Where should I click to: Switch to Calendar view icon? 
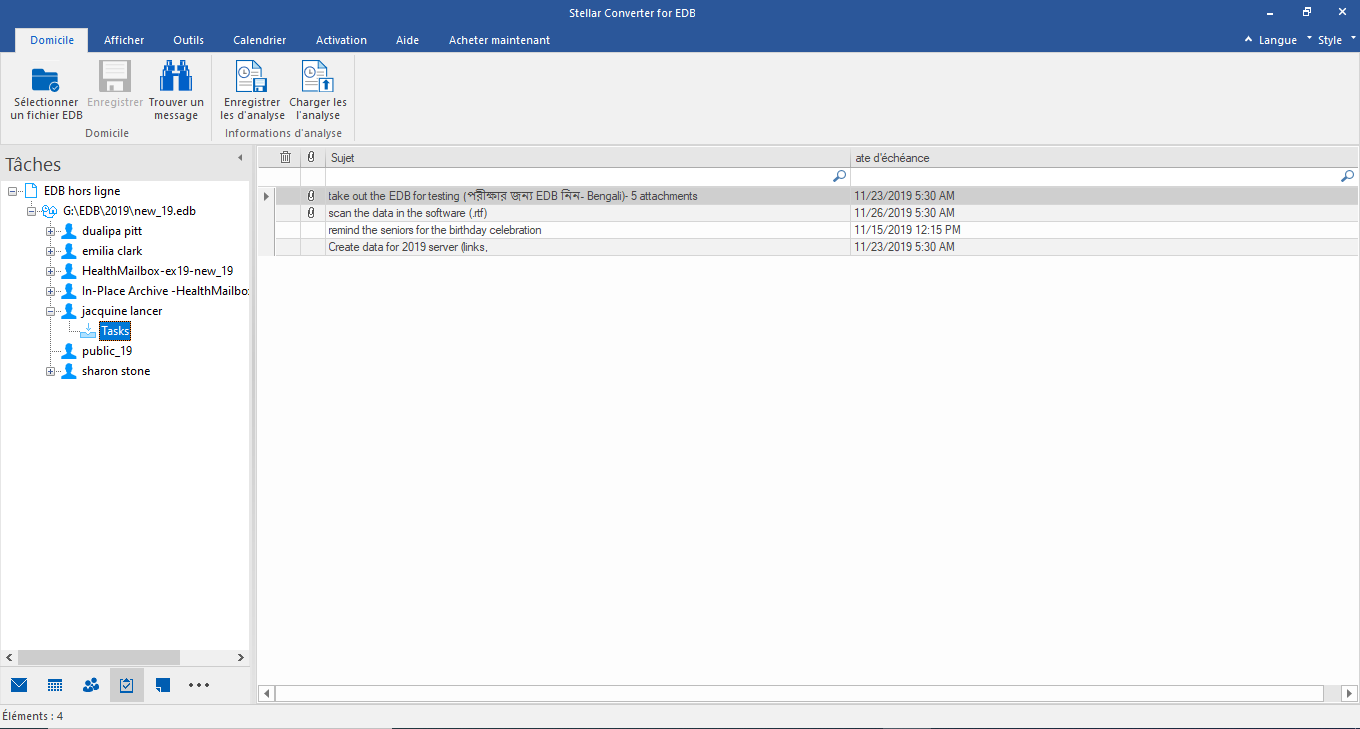(x=55, y=685)
